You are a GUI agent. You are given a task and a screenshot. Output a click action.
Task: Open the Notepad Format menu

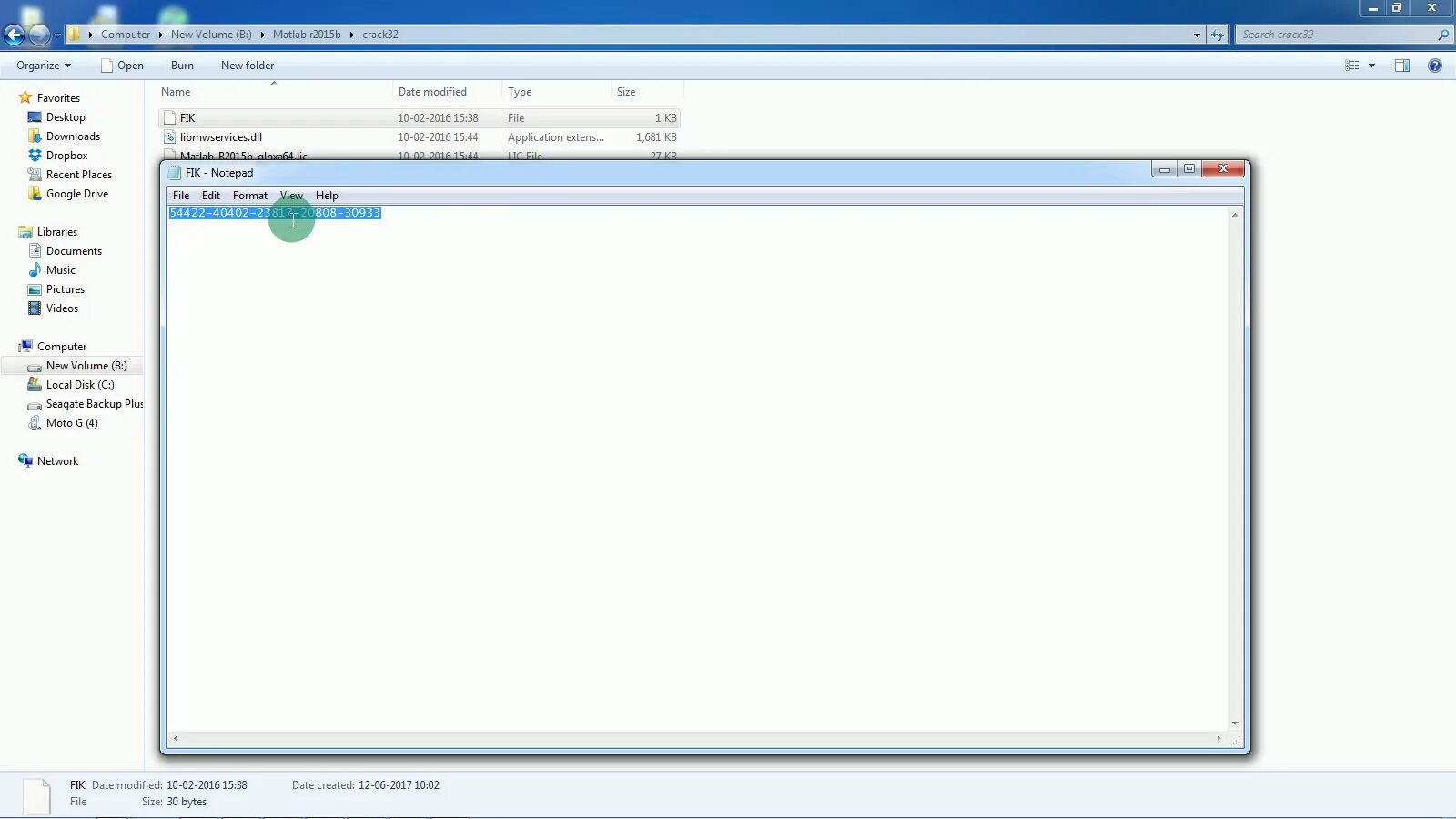tap(250, 196)
